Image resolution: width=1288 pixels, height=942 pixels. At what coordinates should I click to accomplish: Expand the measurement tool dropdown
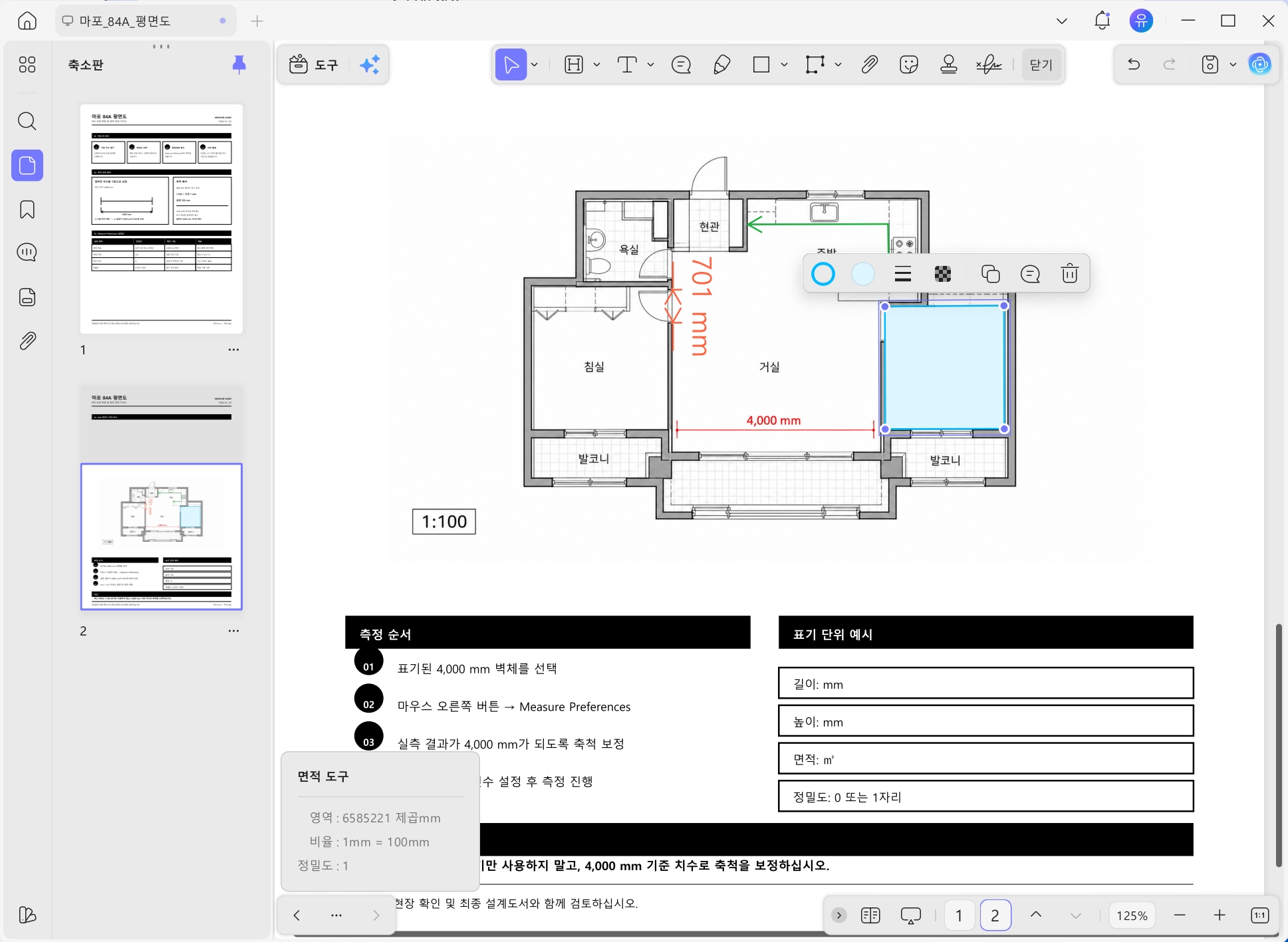pyautogui.click(x=838, y=64)
